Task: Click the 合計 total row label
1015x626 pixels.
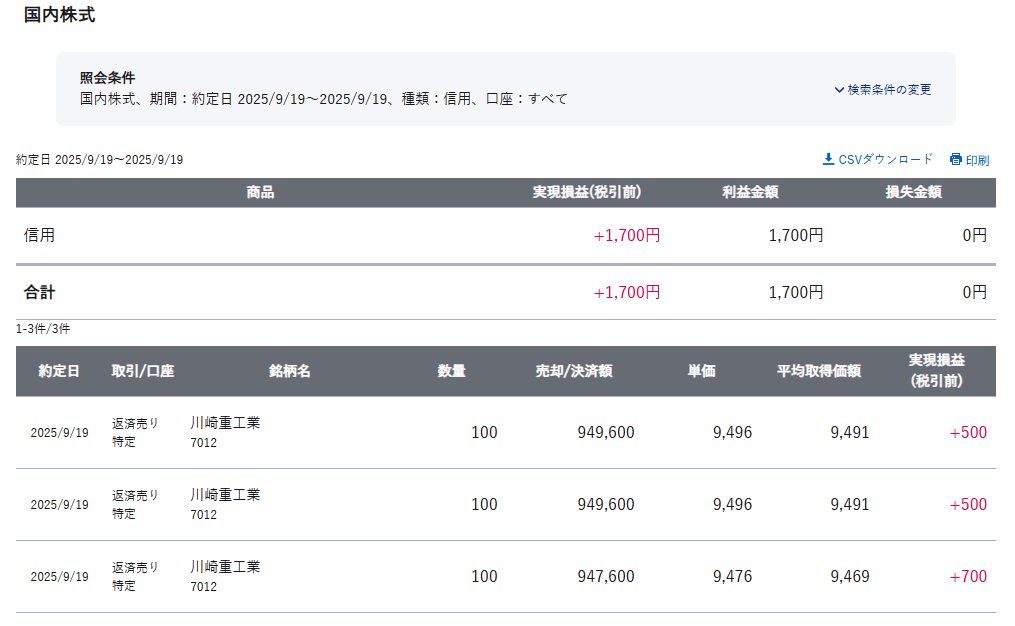Action: click(40, 293)
